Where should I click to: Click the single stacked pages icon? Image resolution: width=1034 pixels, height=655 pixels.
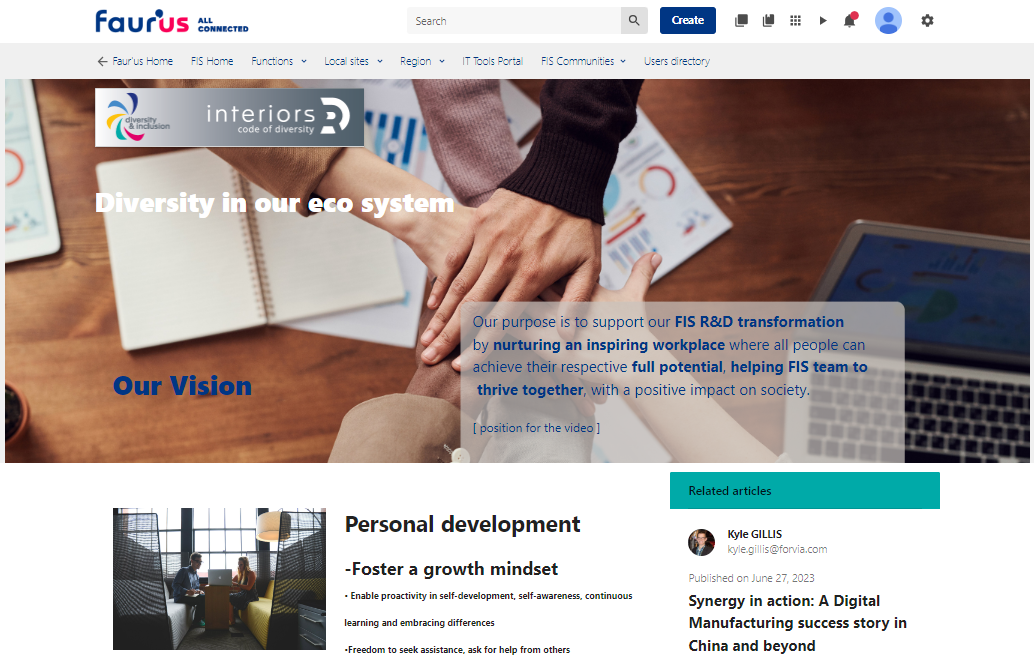(x=741, y=21)
